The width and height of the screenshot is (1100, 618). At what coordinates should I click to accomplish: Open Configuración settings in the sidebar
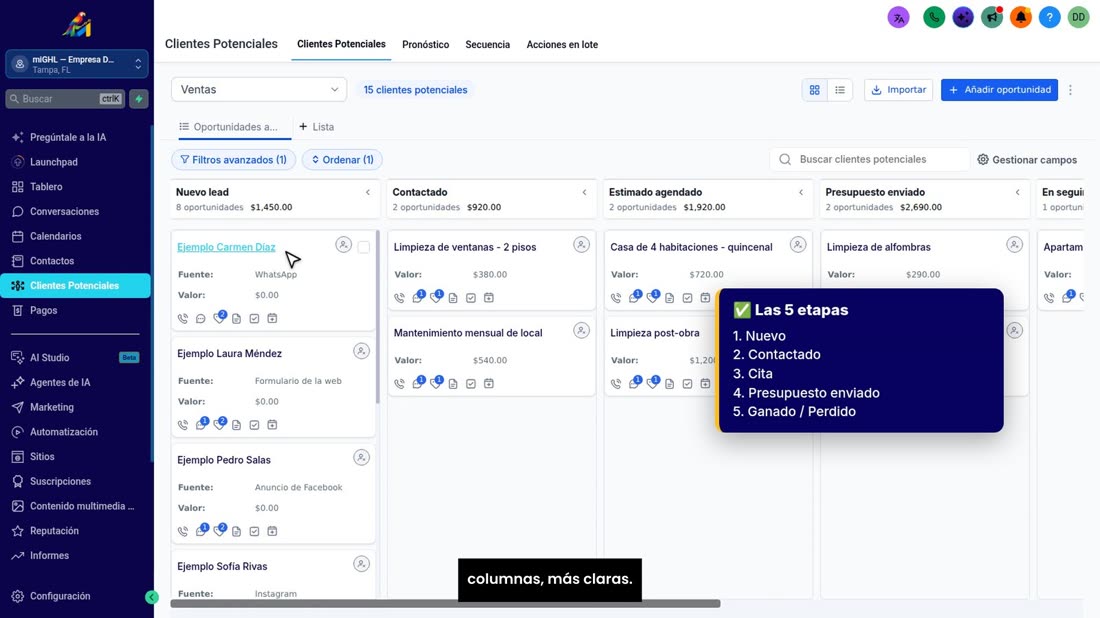point(60,596)
